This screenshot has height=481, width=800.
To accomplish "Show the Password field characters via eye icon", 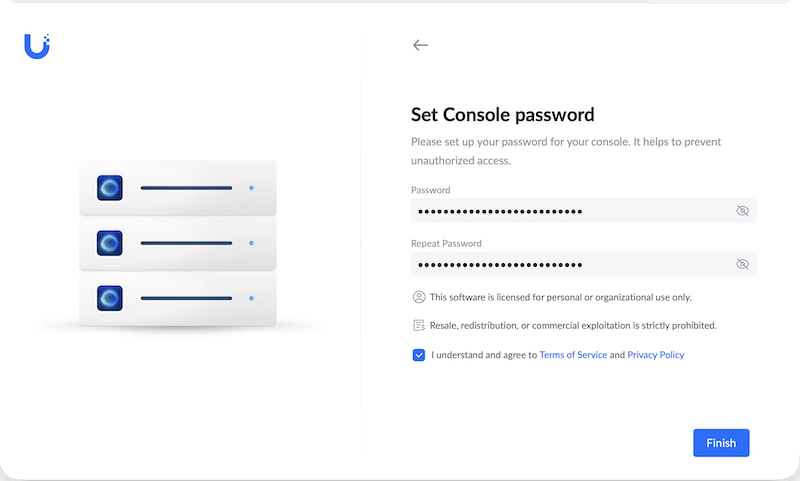I will click(x=742, y=211).
